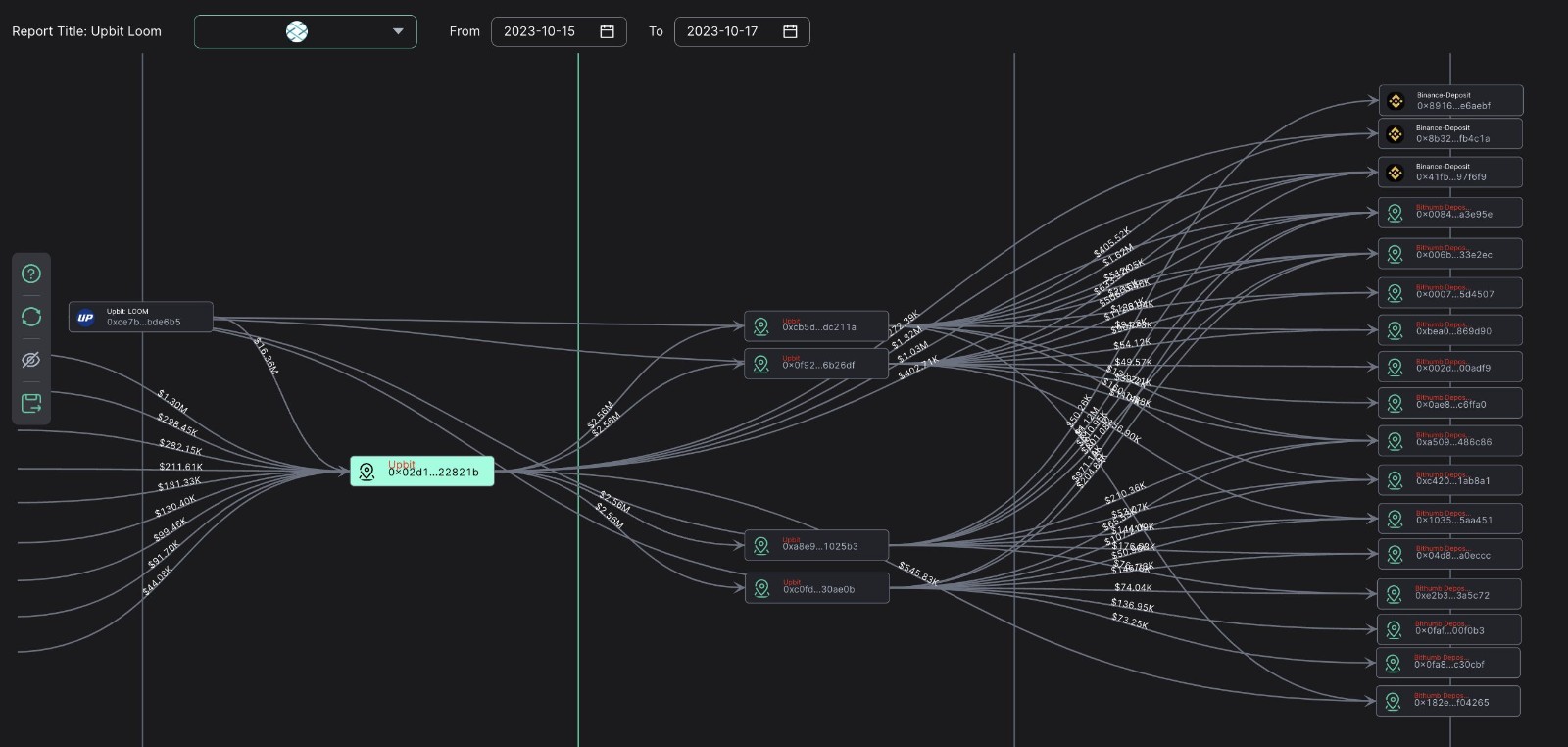Click pin icon on 0xc0fd...30ae0b node
Image resolution: width=1568 pixels, height=747 pixels.
[760, 588]
